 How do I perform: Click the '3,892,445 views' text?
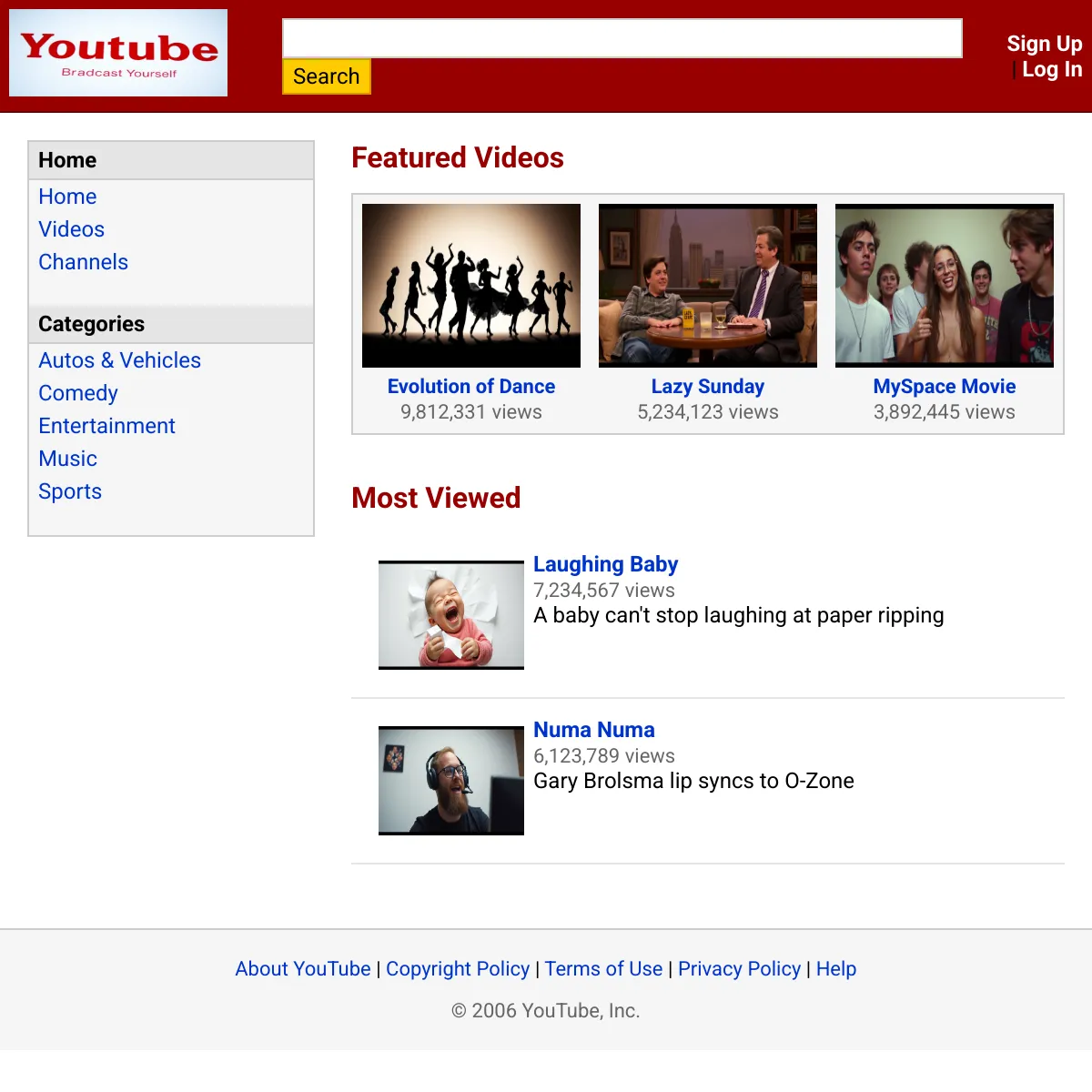point(945,412)
